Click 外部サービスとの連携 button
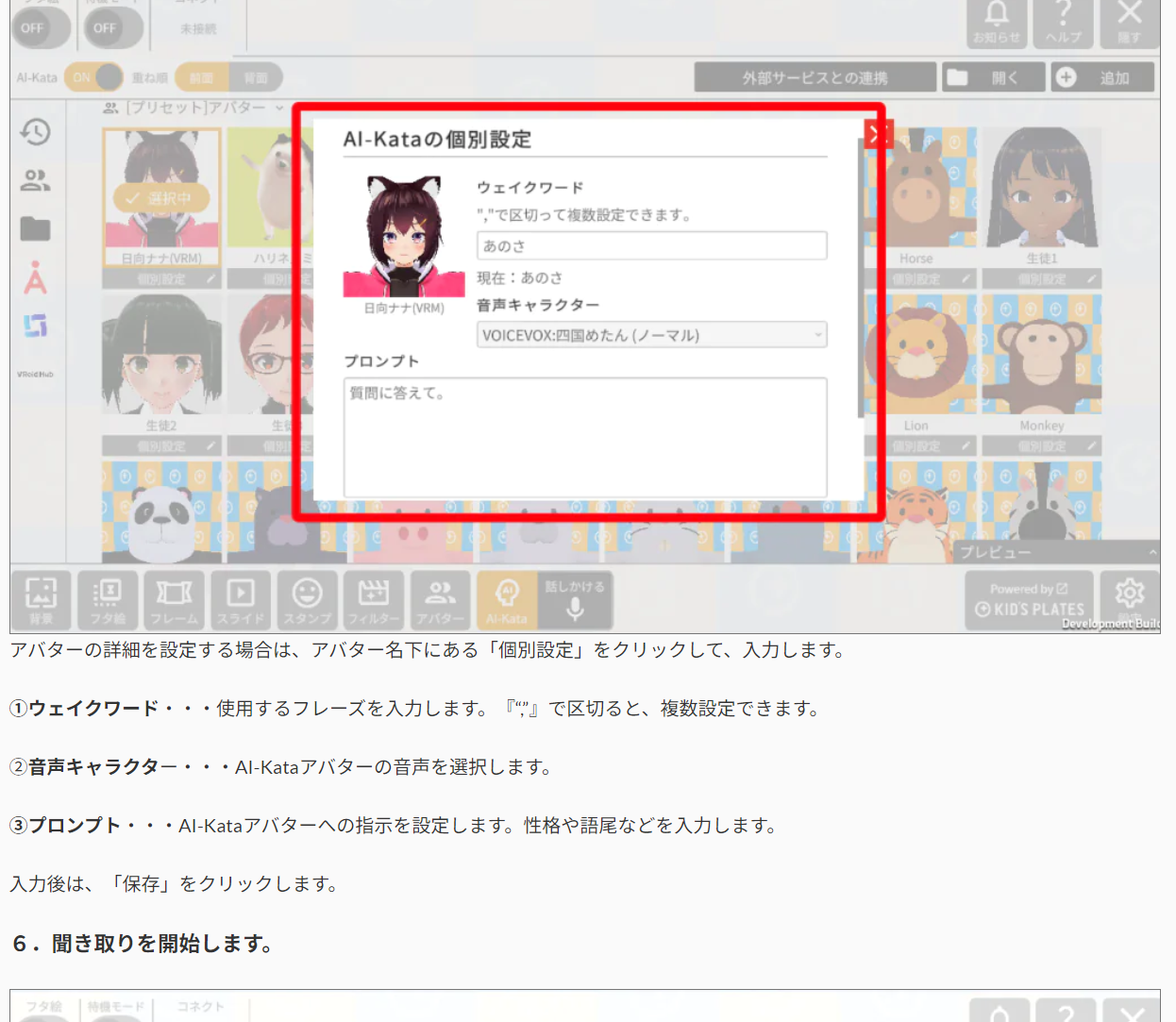The width and height of the screenshot is (1176, 1022). (x=815, y=77)
